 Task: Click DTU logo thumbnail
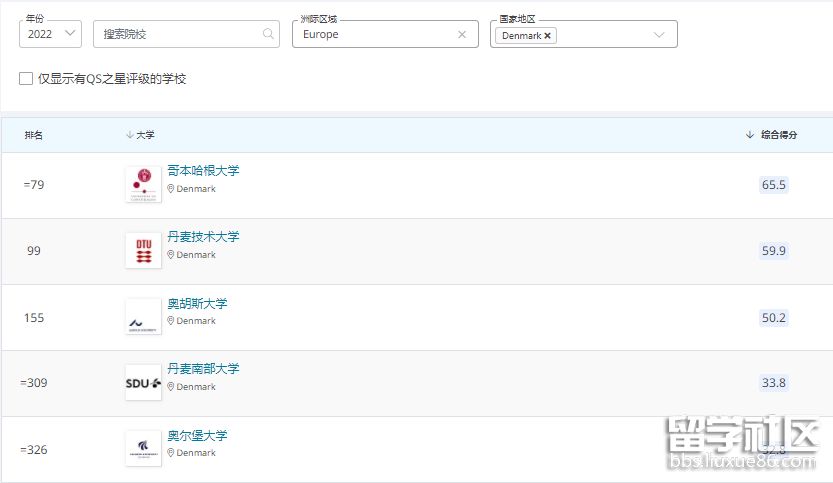pos(143,250)
